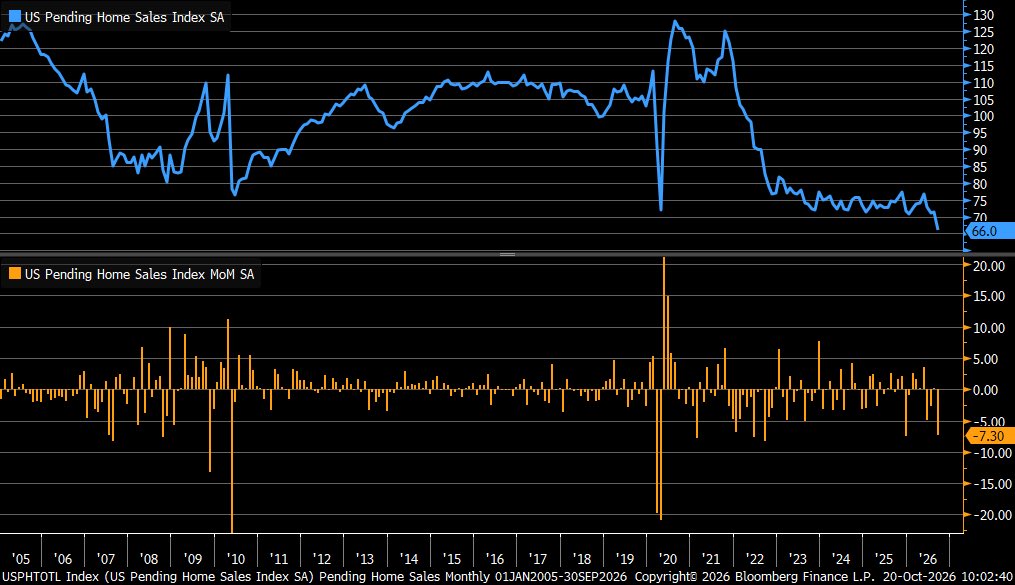Click the 90 tick on upper price axis

coord(979,149)
